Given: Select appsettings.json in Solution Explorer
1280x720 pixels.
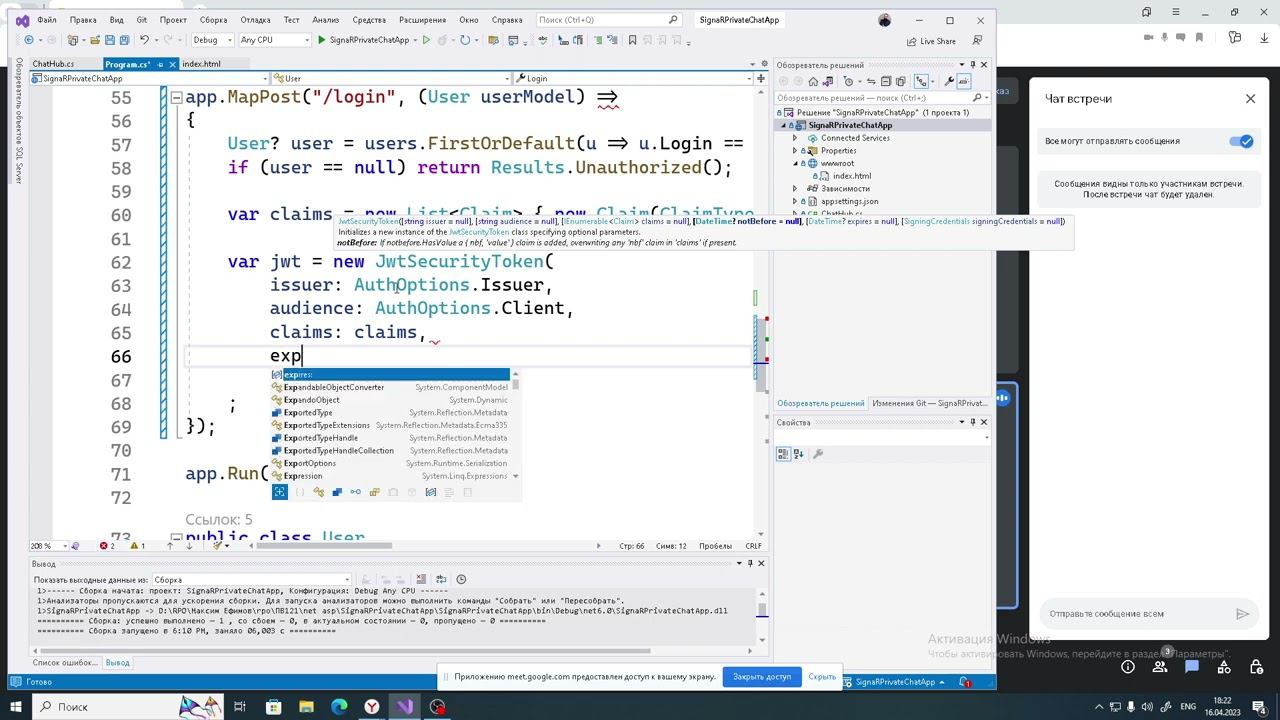Looking at the screenshot, I should pos(849,201).
